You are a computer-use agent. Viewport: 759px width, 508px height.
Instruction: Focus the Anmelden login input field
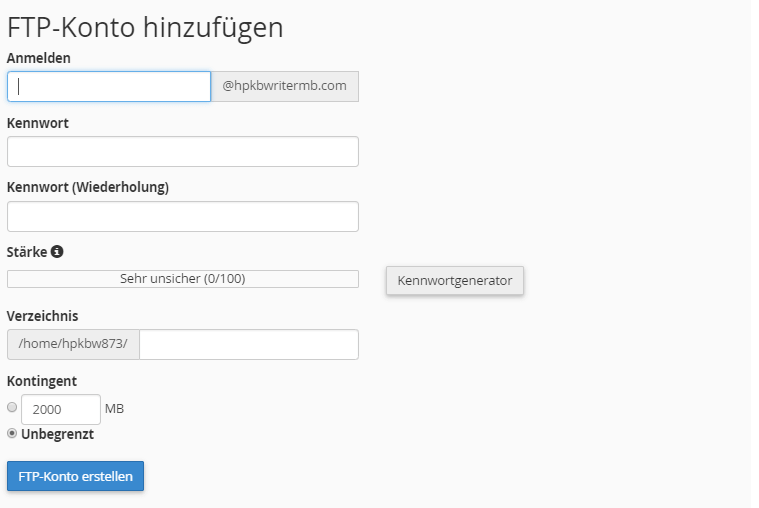pyautogui.click(x=109, y=87)
